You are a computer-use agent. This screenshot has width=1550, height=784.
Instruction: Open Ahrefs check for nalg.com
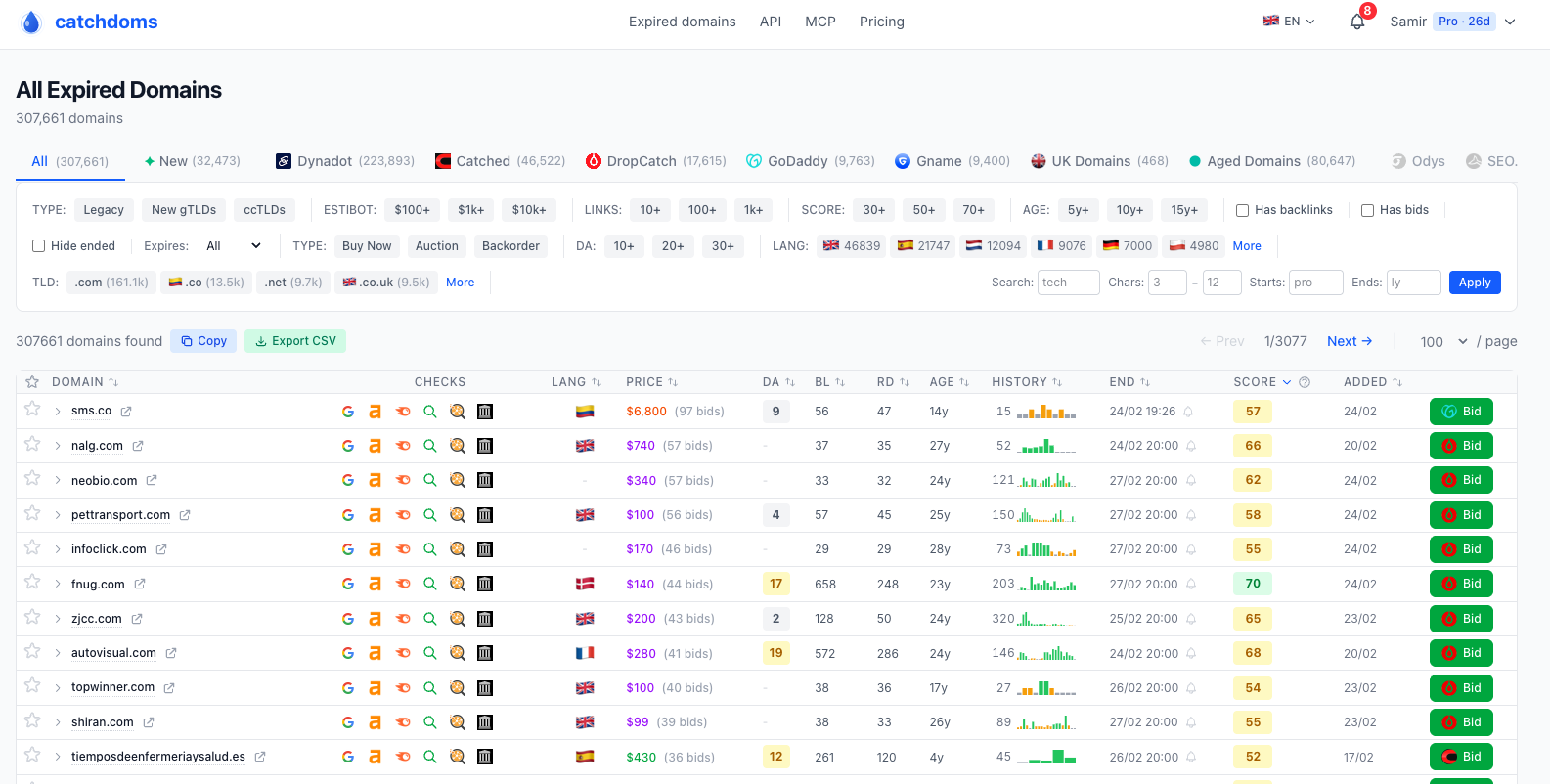point(375,446)
